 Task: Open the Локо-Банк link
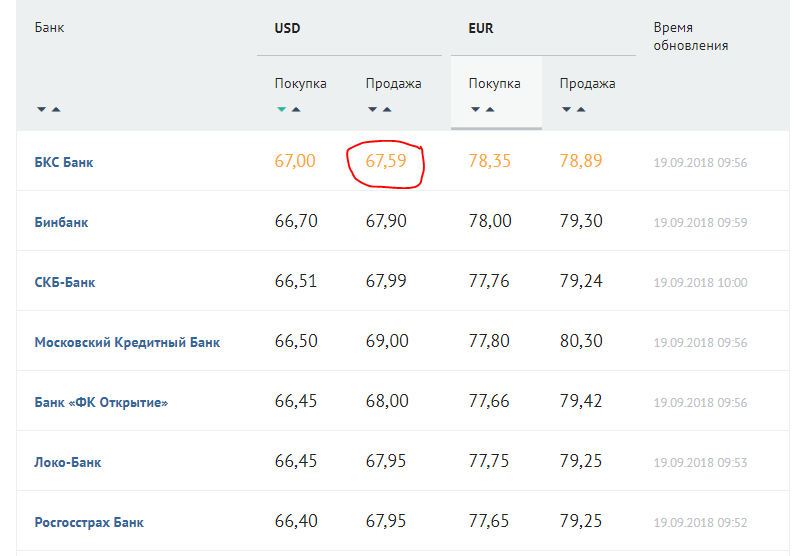click(68, 462)
